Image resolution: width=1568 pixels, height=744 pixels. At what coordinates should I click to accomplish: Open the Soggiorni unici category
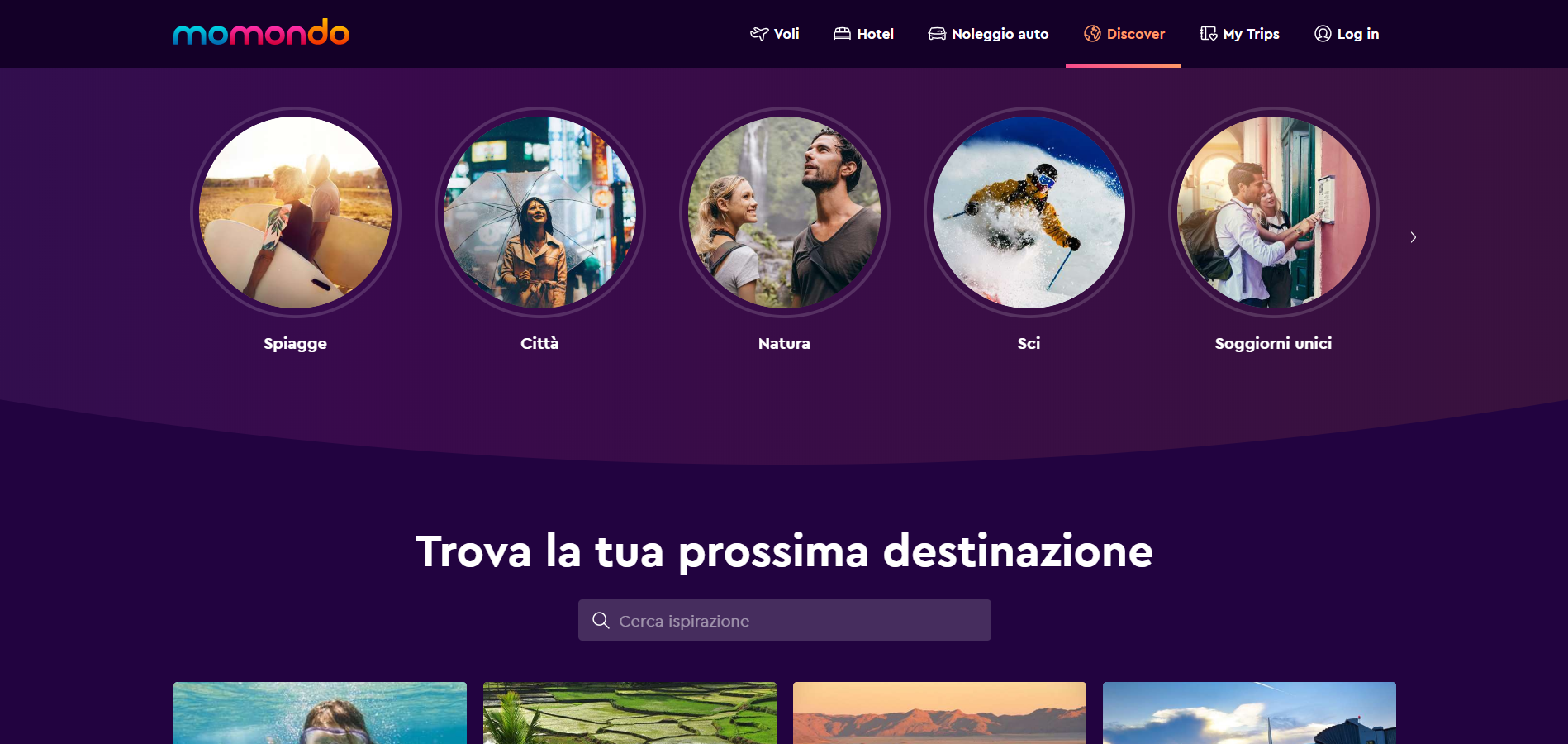[x=1274, y=212]
